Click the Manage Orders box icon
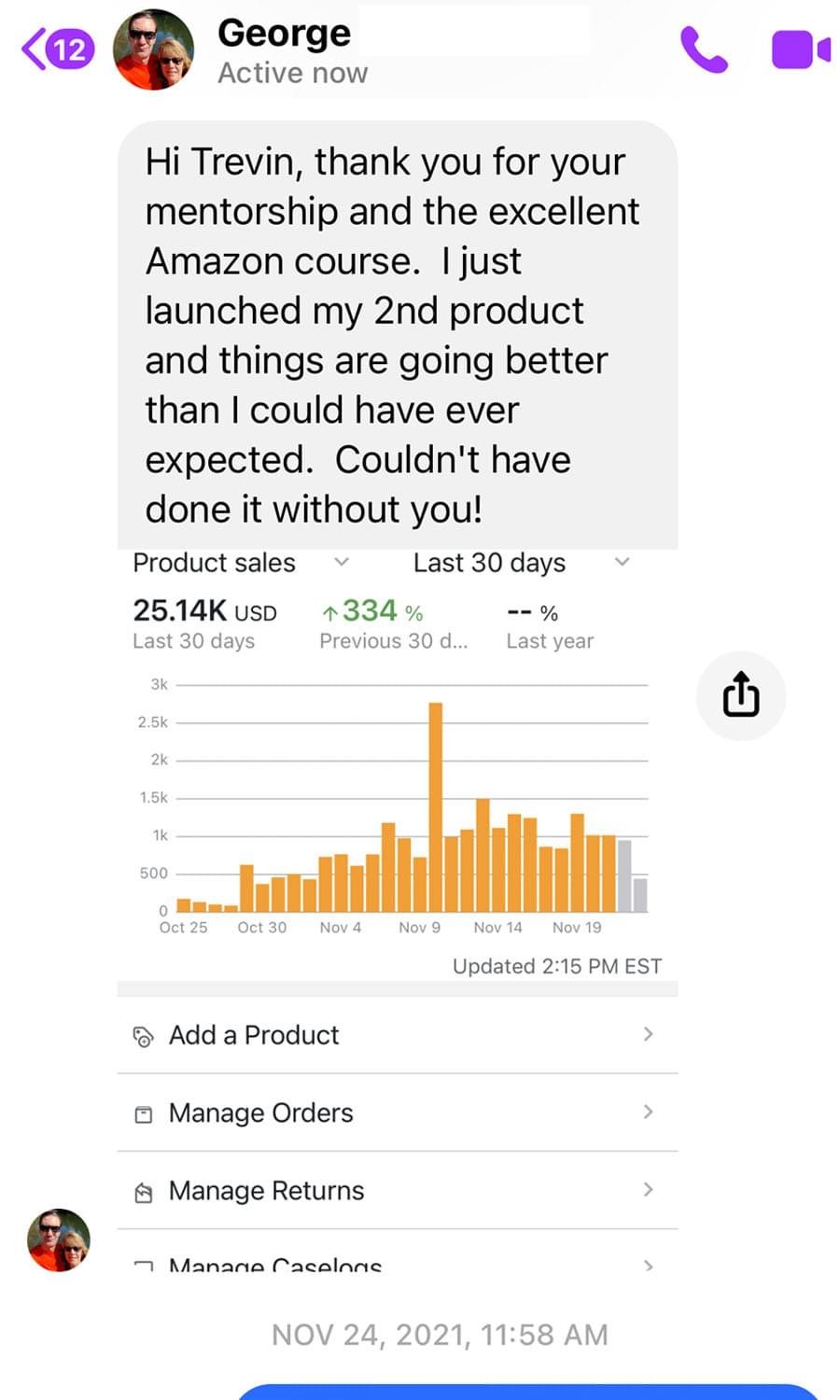The image size is (840, 1400). coord(144,1113)
